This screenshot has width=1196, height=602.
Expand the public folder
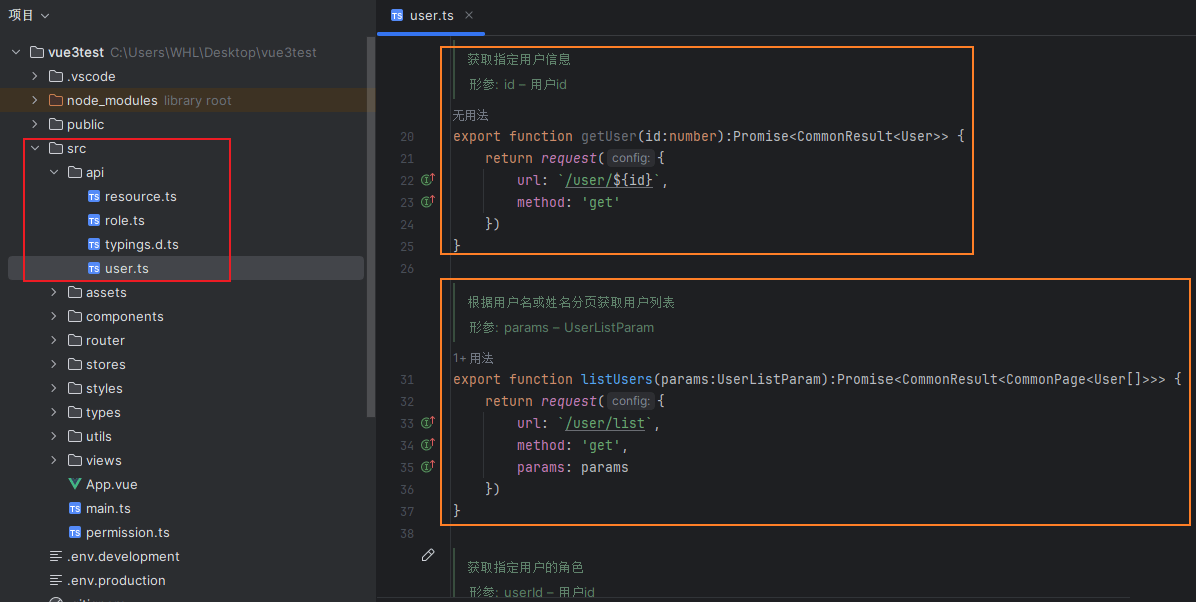[35, 124]
